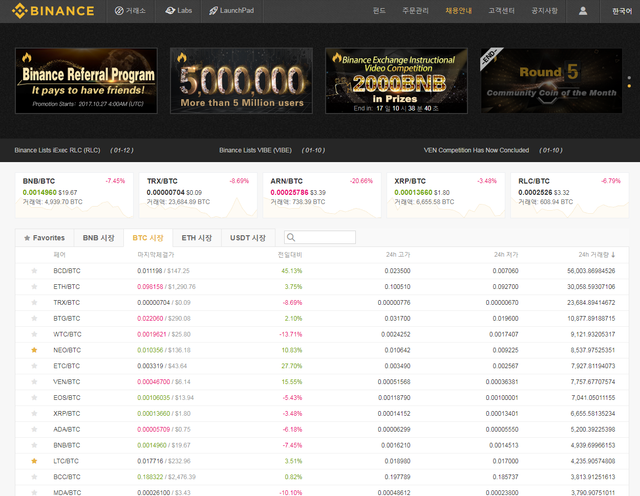Favorite the BCC/BTC pair star
This screenshot has width=640, height=496.
[x=34, y=477]
